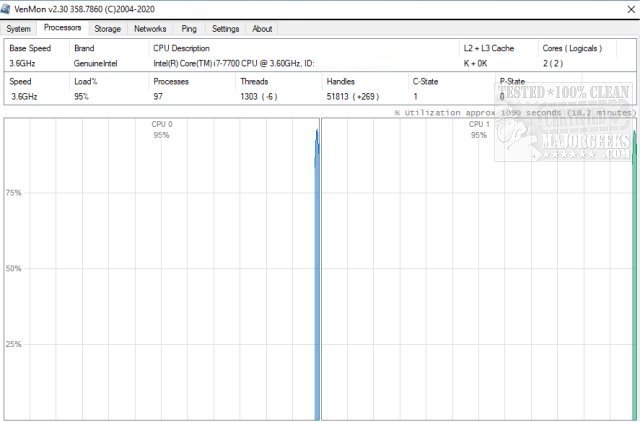Click the Threads column header

click(x=254, y=82)
